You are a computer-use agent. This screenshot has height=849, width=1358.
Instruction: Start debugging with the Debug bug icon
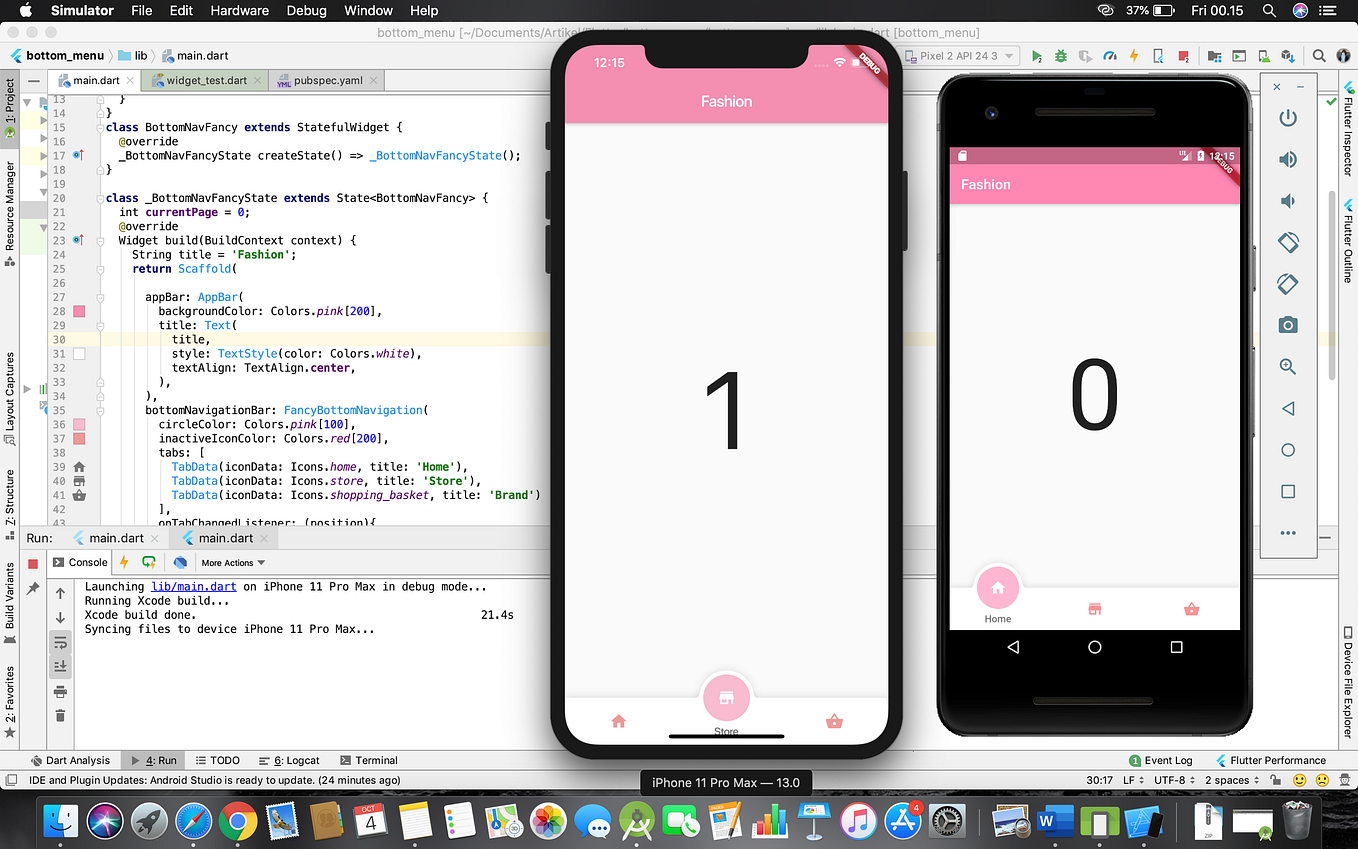[1060, 57]
